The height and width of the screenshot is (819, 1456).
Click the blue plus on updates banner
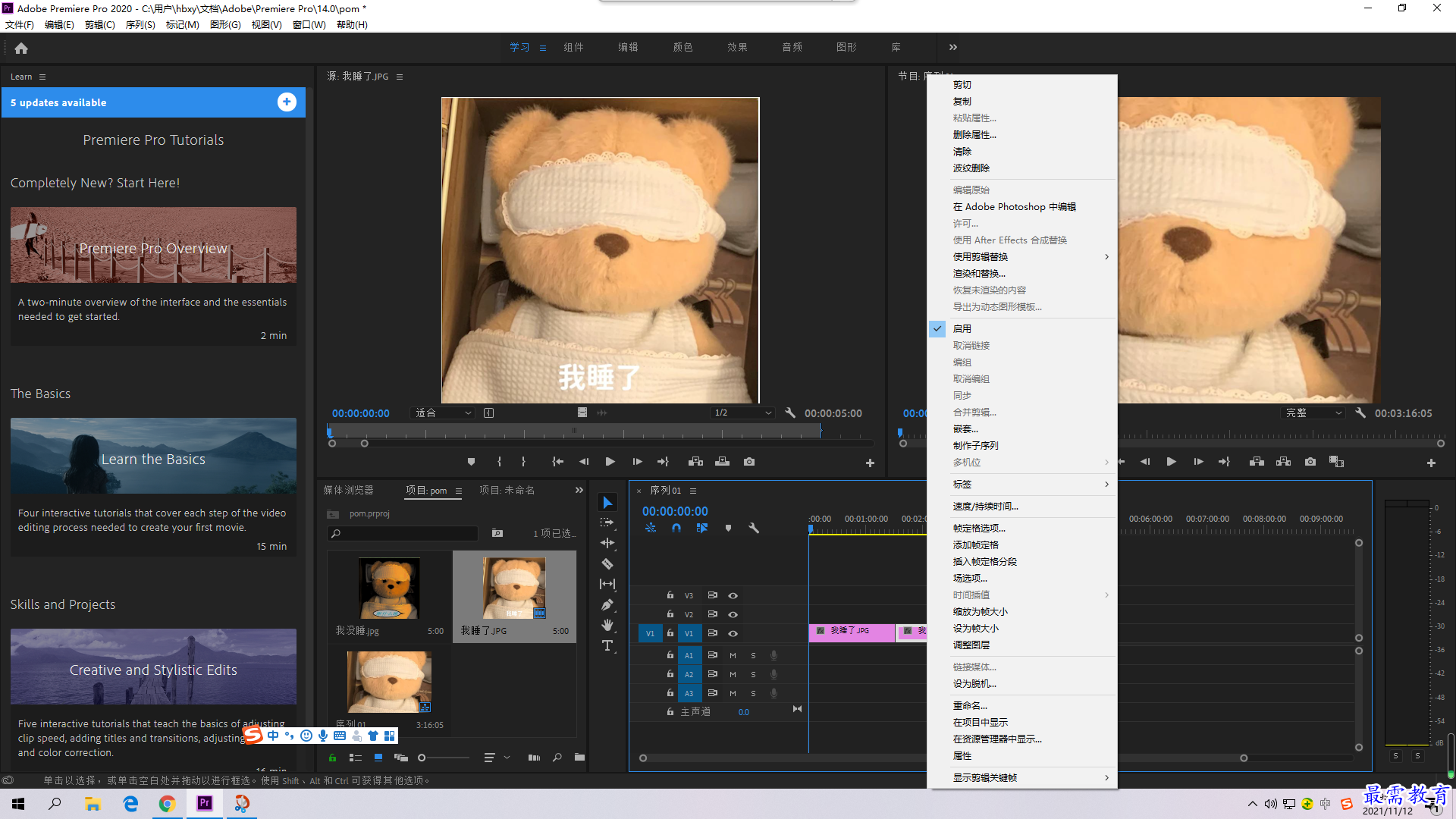(287, 102)
